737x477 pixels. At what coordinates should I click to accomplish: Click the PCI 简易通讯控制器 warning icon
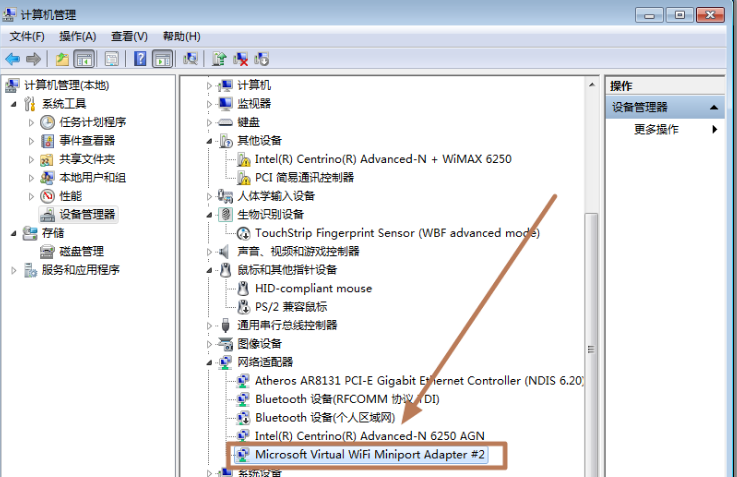(243, 178)
